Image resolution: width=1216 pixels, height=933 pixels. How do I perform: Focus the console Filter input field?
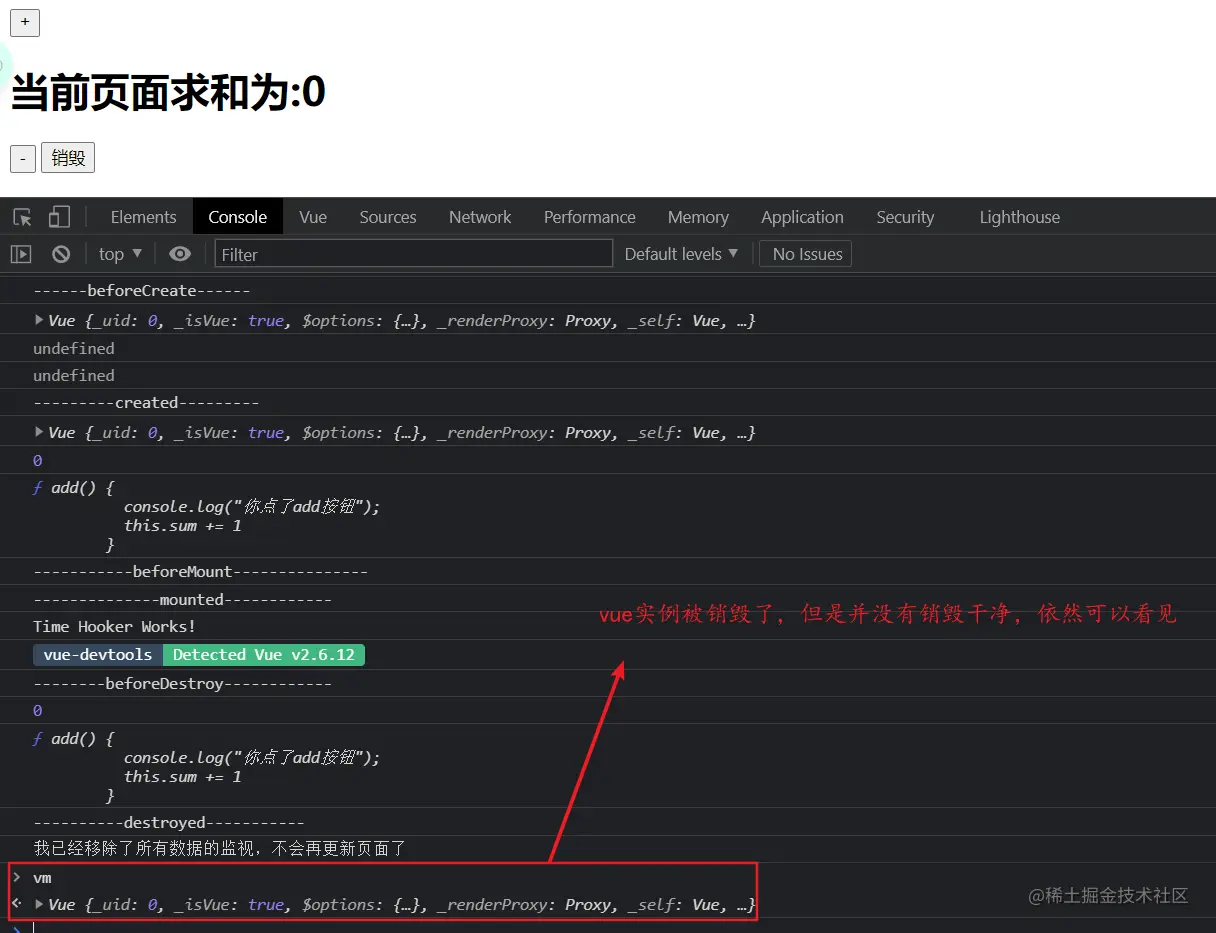413,254
